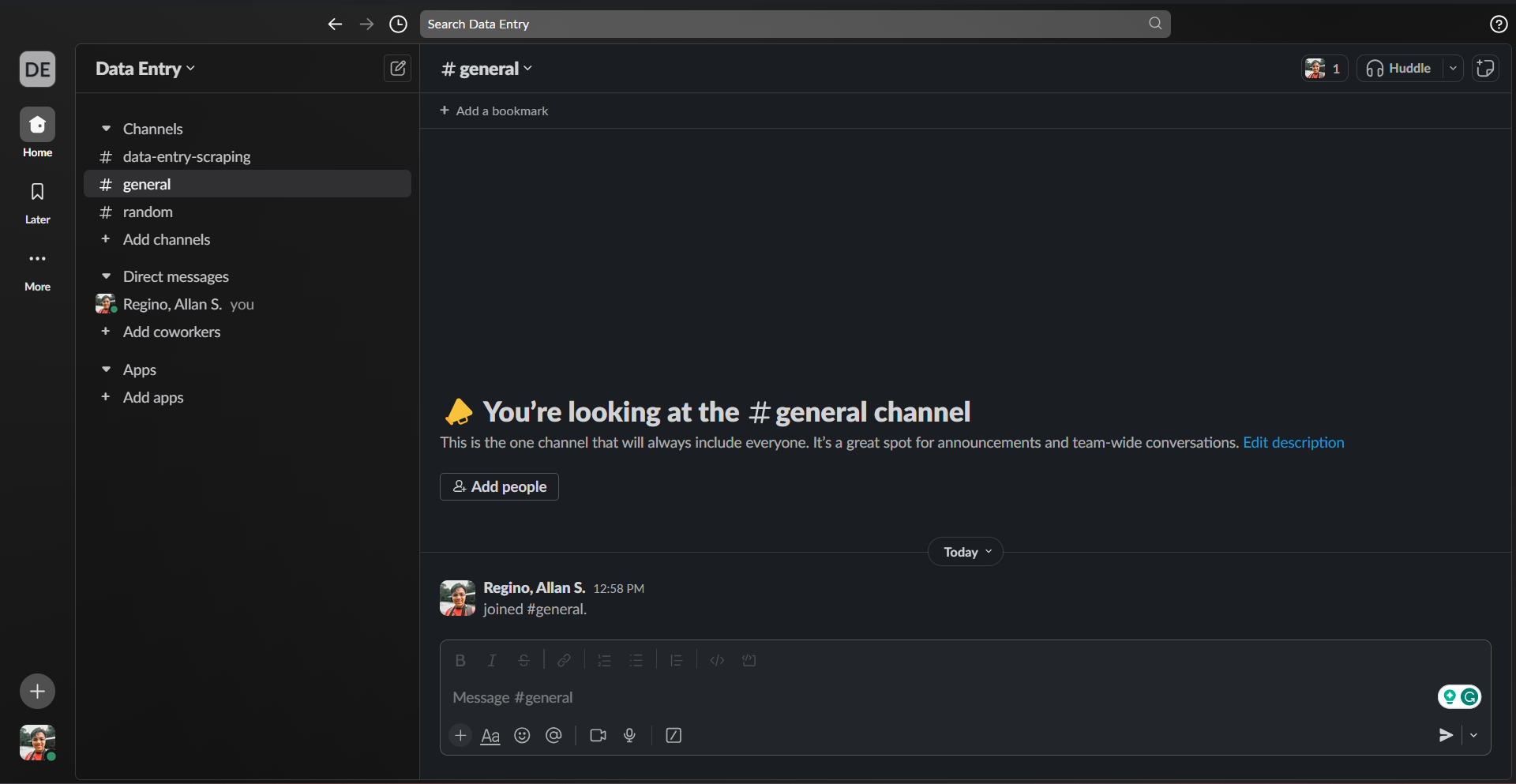
Task: Send the message now
Action: 1446,736
